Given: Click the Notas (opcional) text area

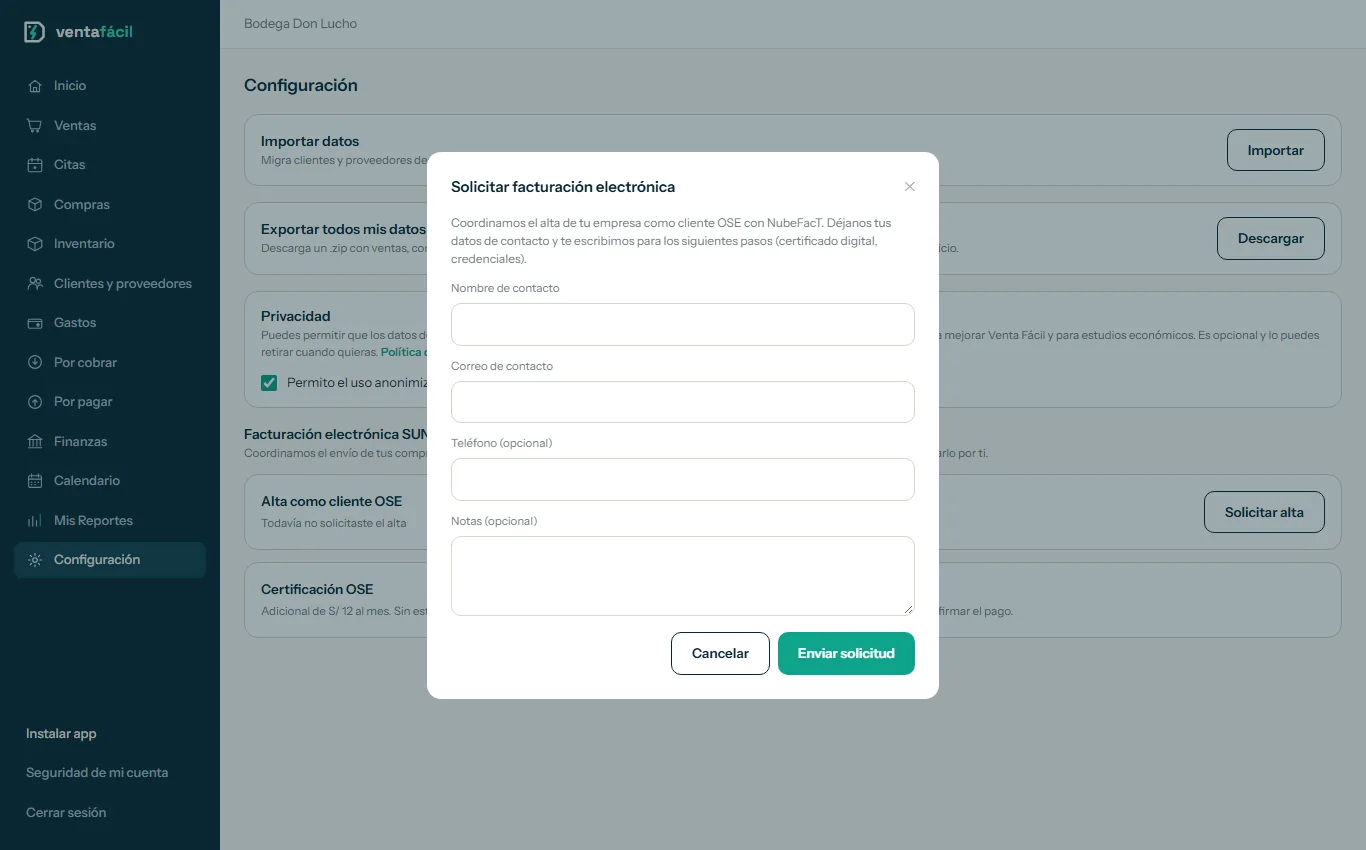Looking at the screenshot, I should pyautogui.click(x=683, y=576).
